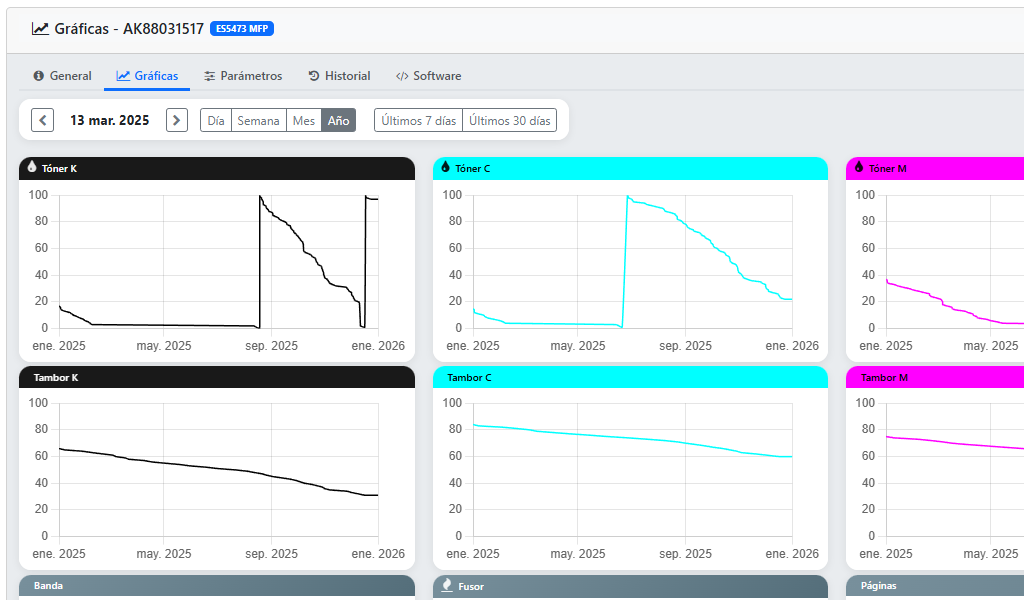The height and width of the screenshot is (600, 1024).
Task: Click the ES5473 MFP model badge
Action: coord(242,29)
